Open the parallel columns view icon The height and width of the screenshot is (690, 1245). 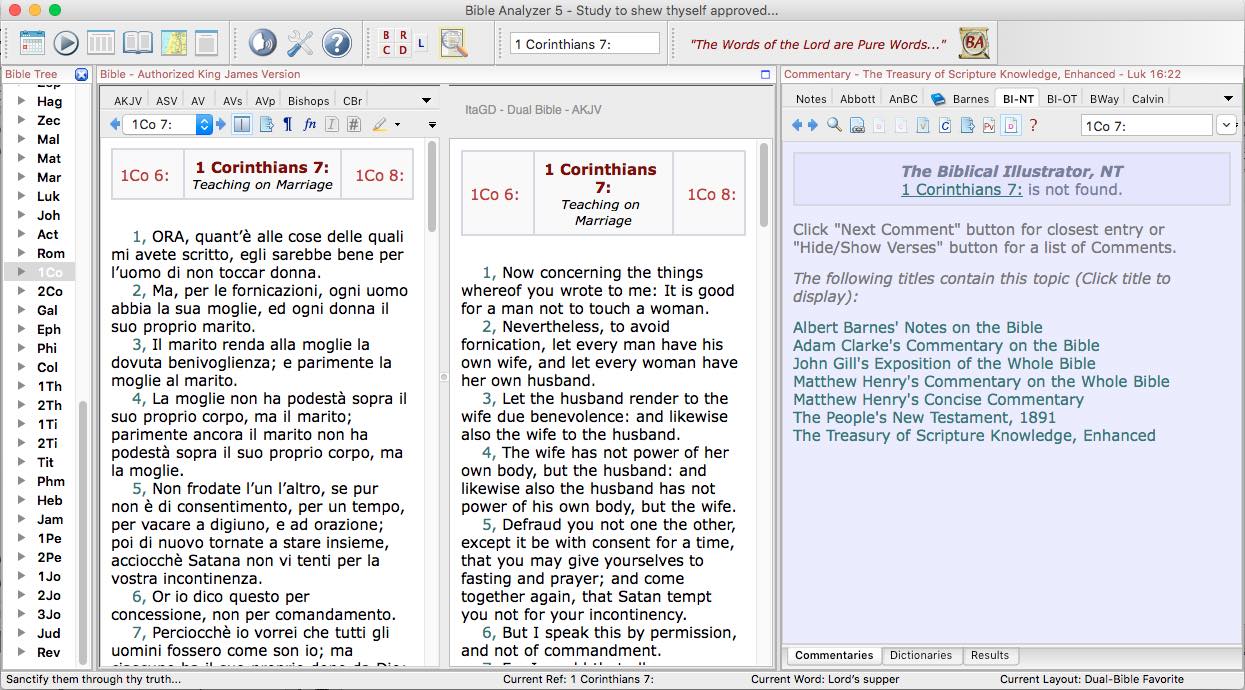click(101, 43)
